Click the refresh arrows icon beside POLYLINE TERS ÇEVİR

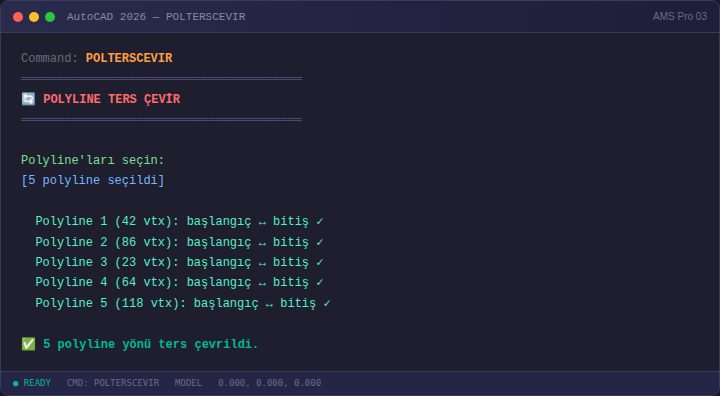(x=28, y=99)
